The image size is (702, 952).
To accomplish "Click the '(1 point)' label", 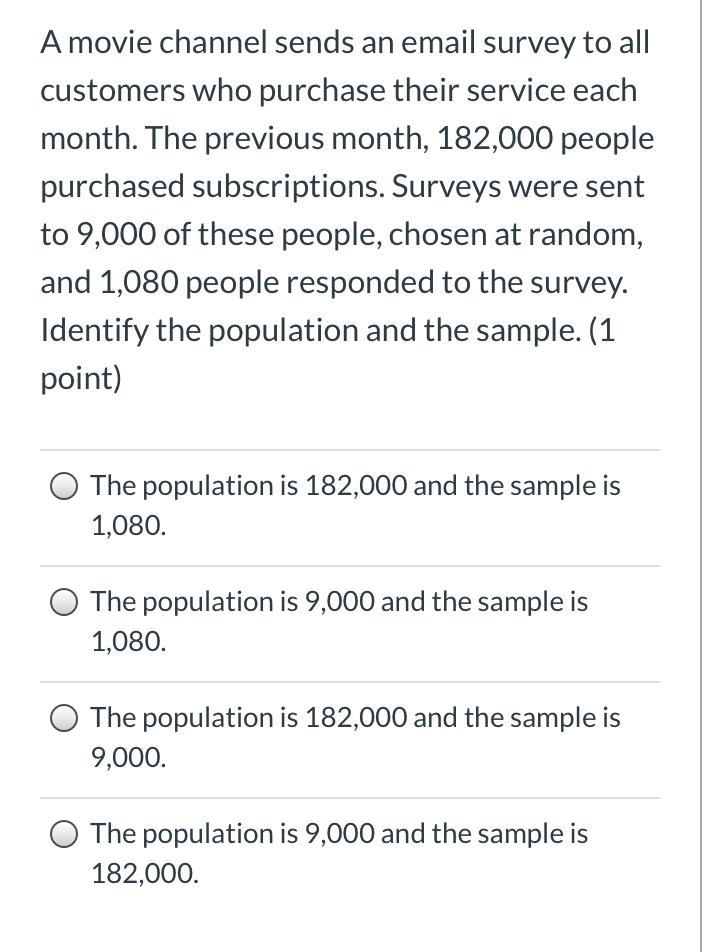I will pyautogui.click(x=80, y=379).
